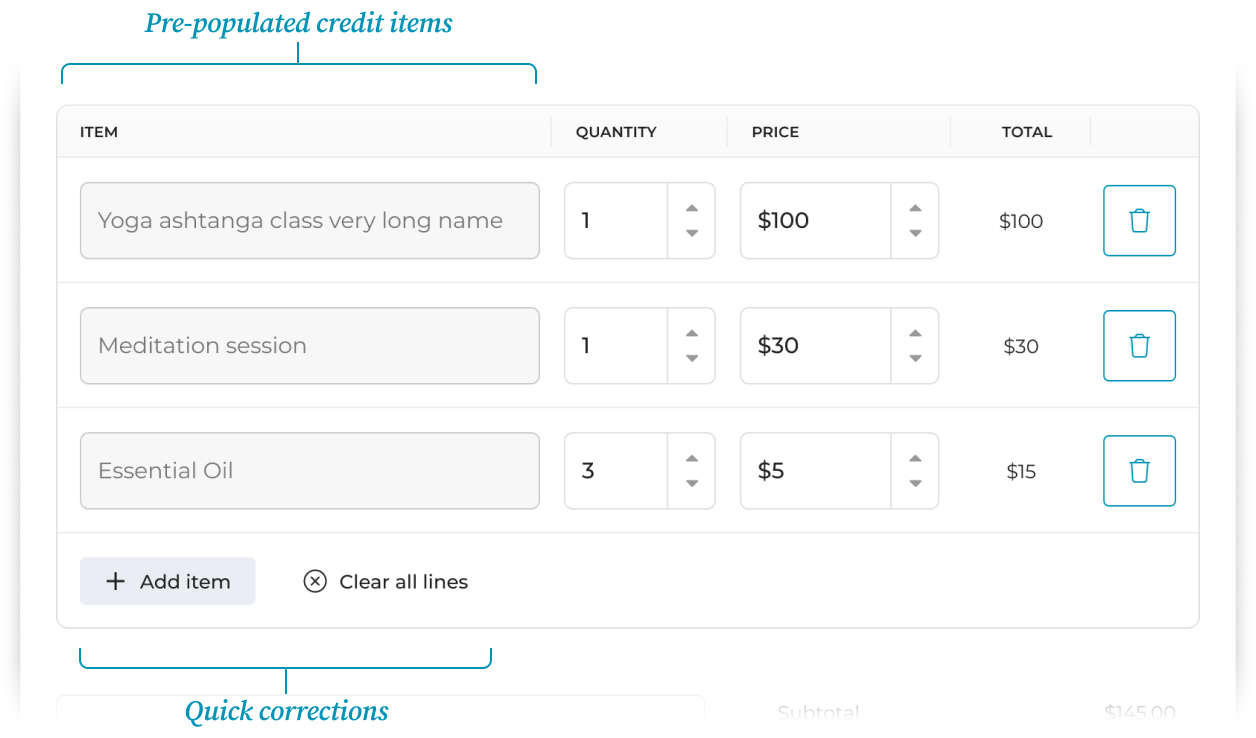Click the Add item button

pyautogui.click(x=168, y=581)
